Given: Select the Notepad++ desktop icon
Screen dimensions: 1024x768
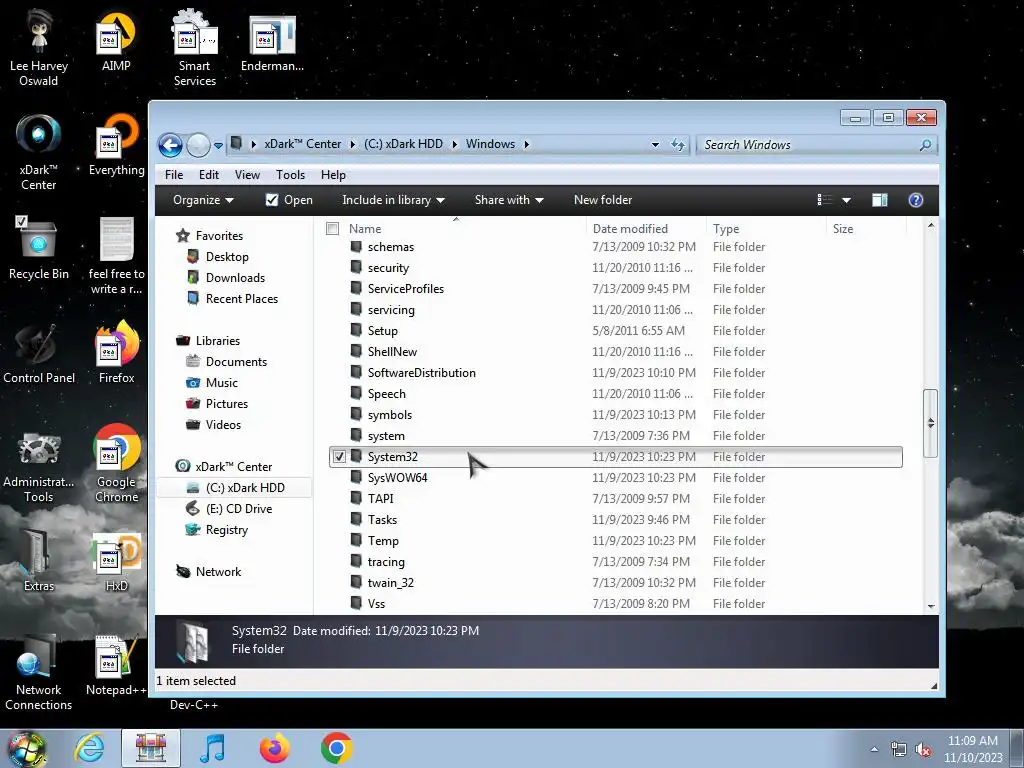Looking at the screenshot, I should 117,666.
